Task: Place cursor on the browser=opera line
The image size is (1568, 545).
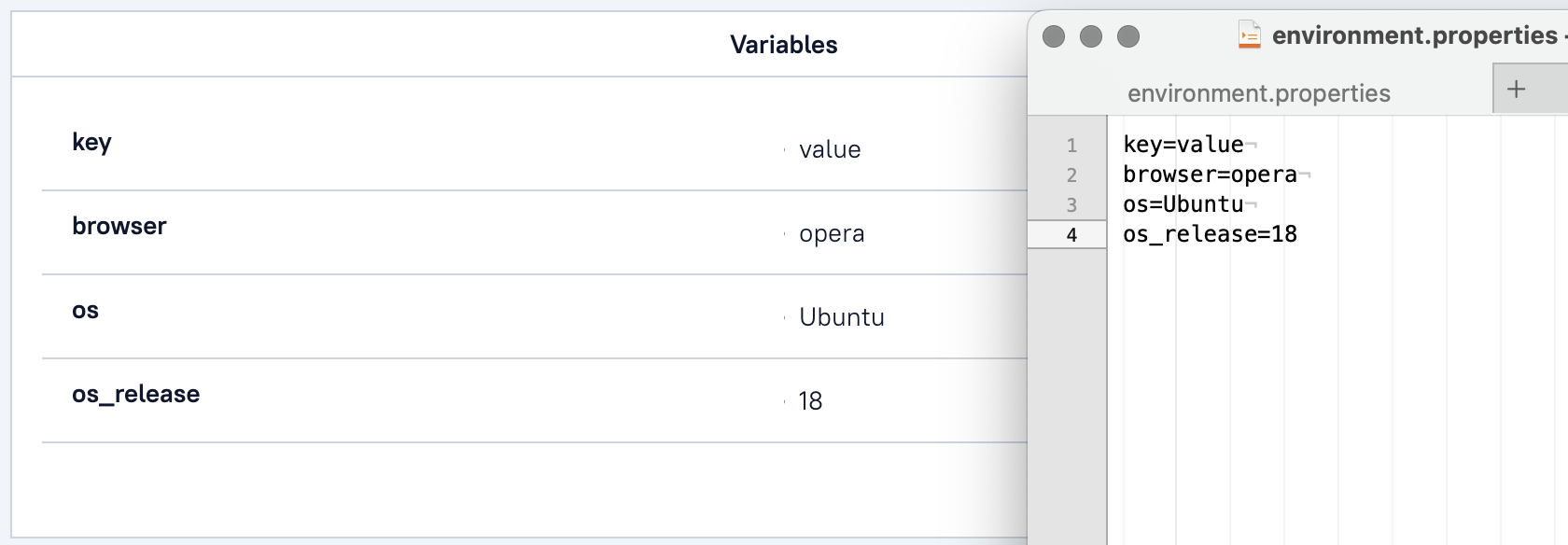Action: (x=1209, y=175)
